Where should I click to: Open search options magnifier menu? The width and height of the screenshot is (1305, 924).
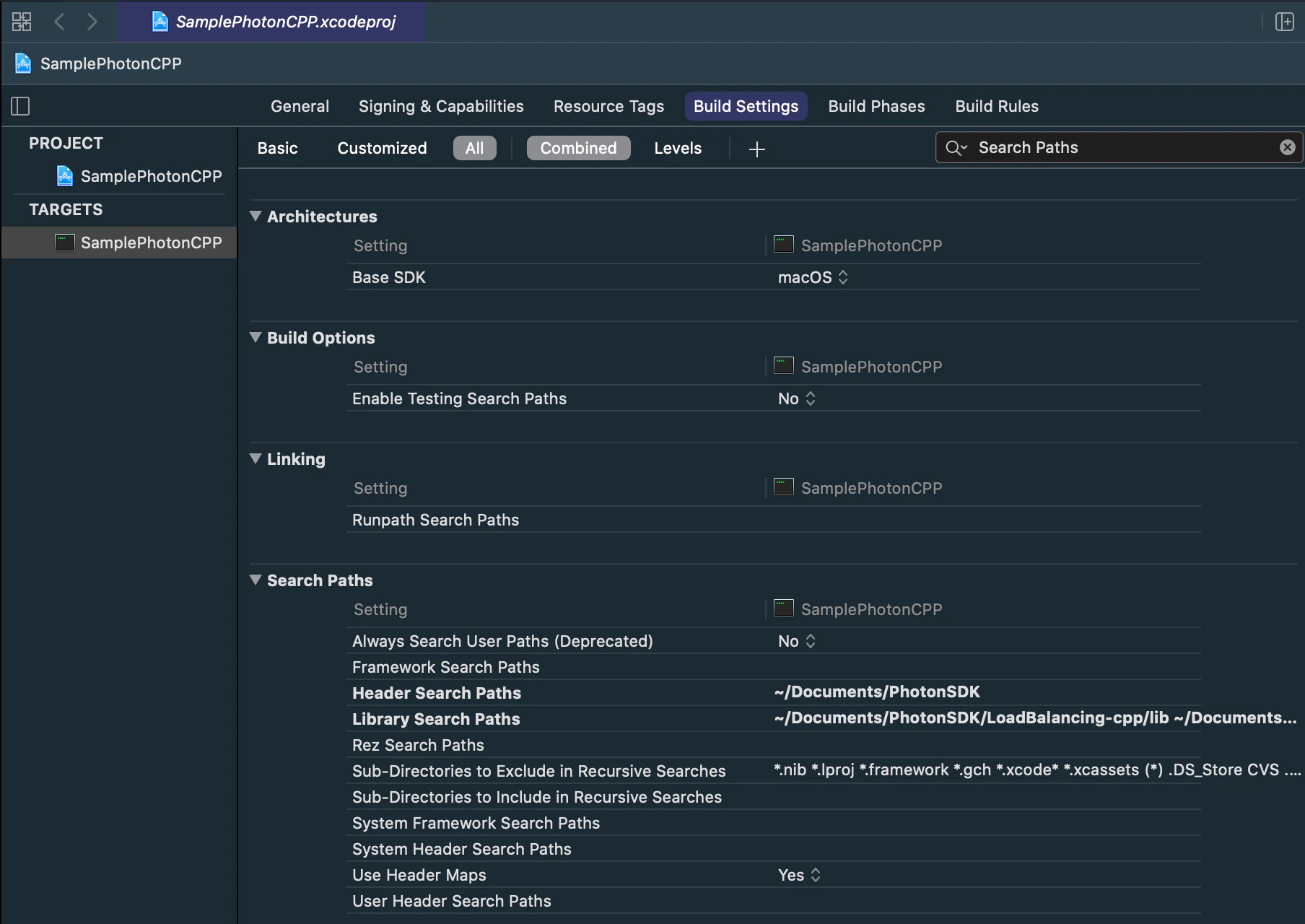tap(956, 148)
